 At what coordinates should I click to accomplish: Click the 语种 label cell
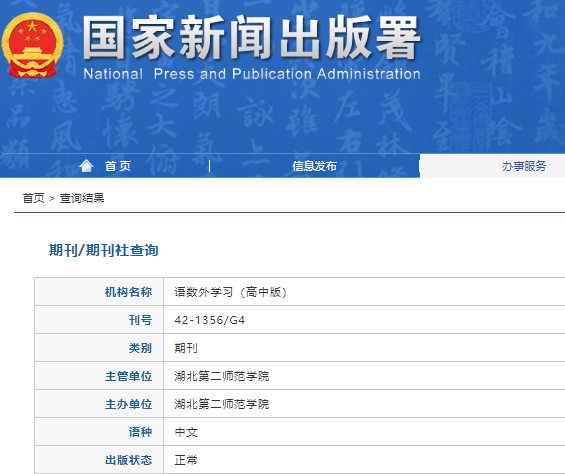(99, 432)
